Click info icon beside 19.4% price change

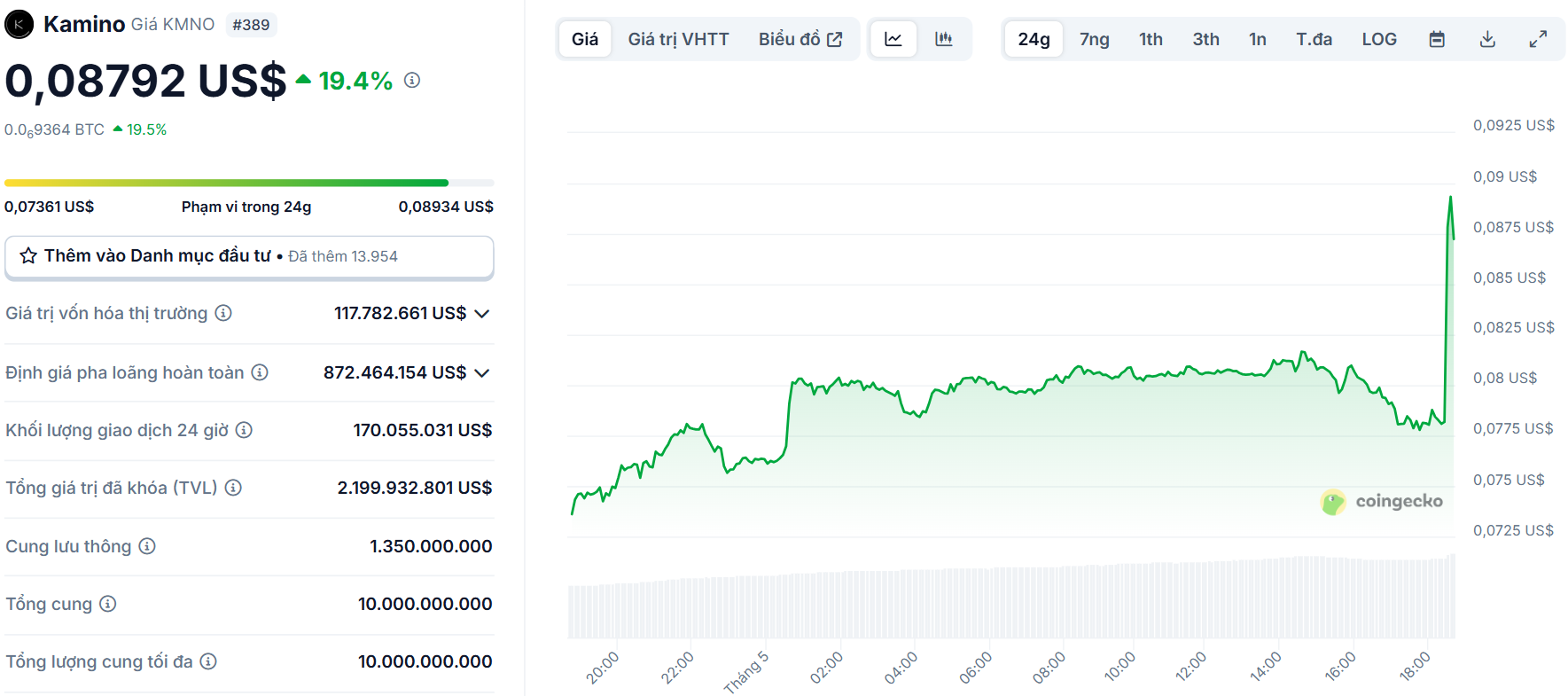pyautogui.click(x=412, y=80)
